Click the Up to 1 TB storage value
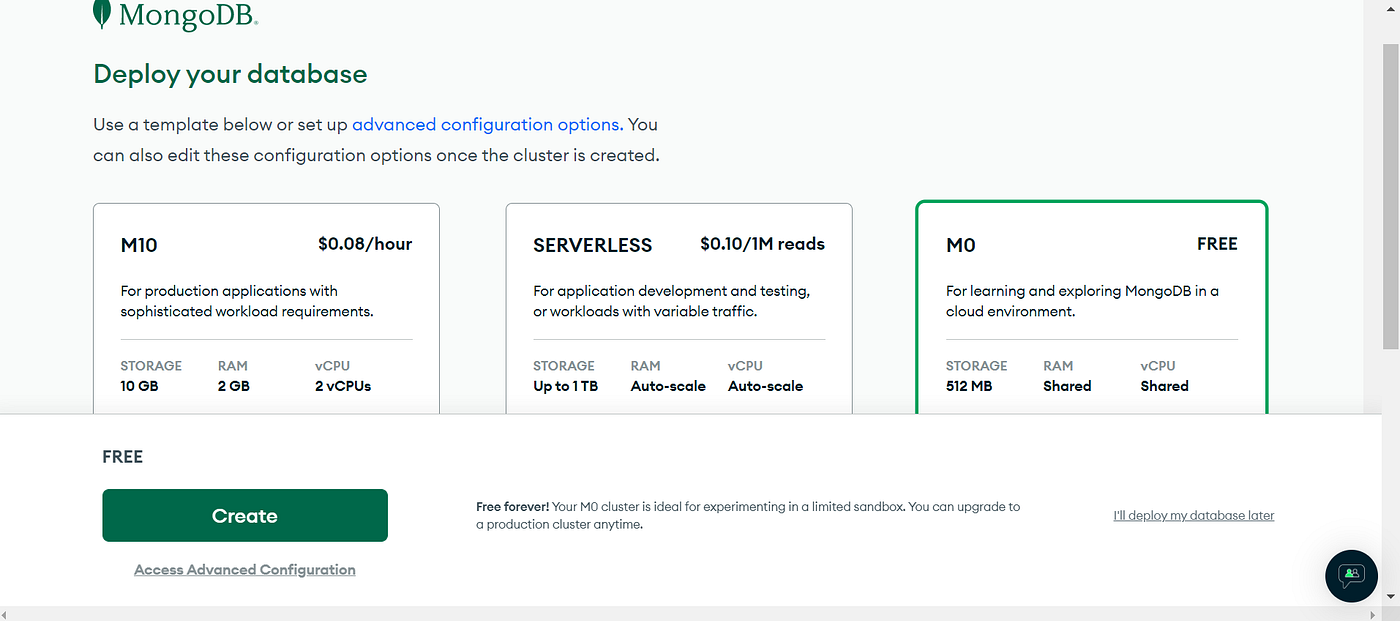1400x621 pixels. (565, 386)
